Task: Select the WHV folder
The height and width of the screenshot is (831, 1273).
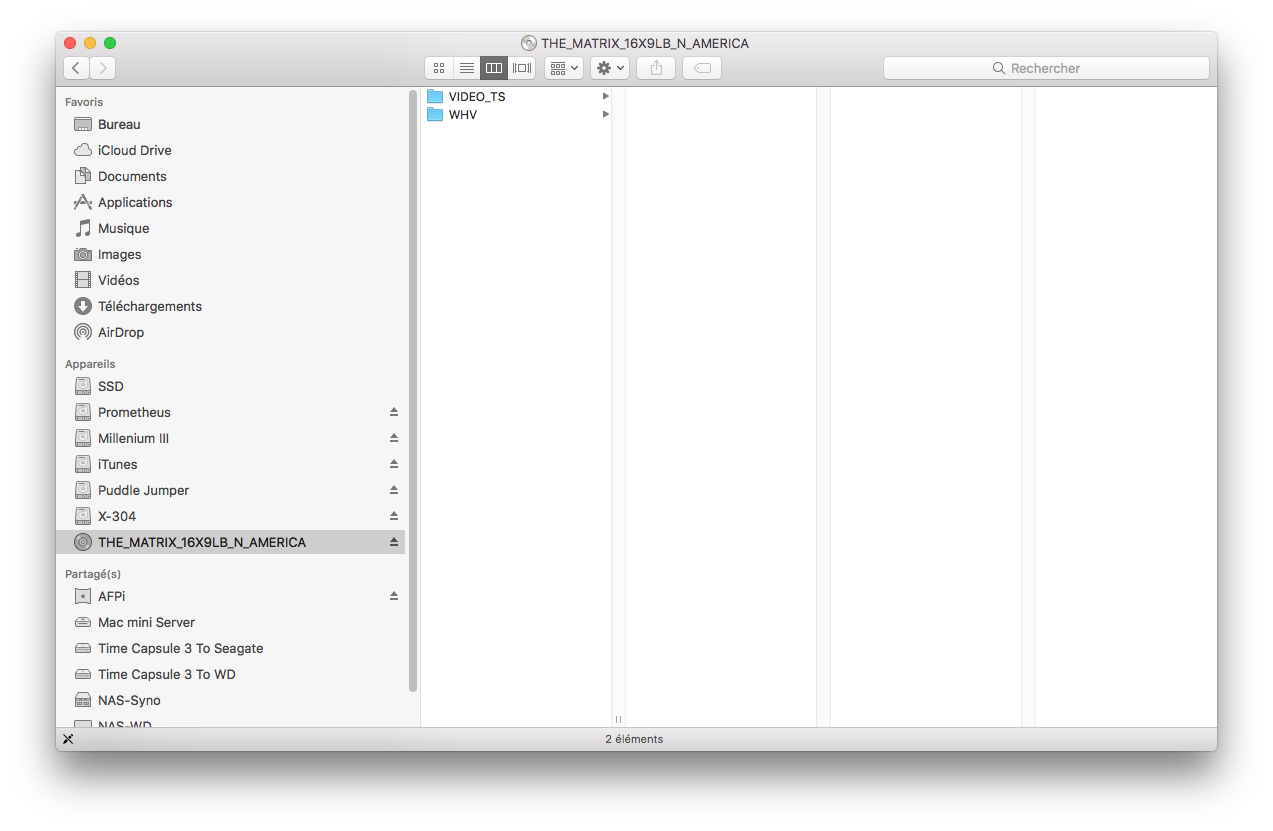Action: pos(516,114)
